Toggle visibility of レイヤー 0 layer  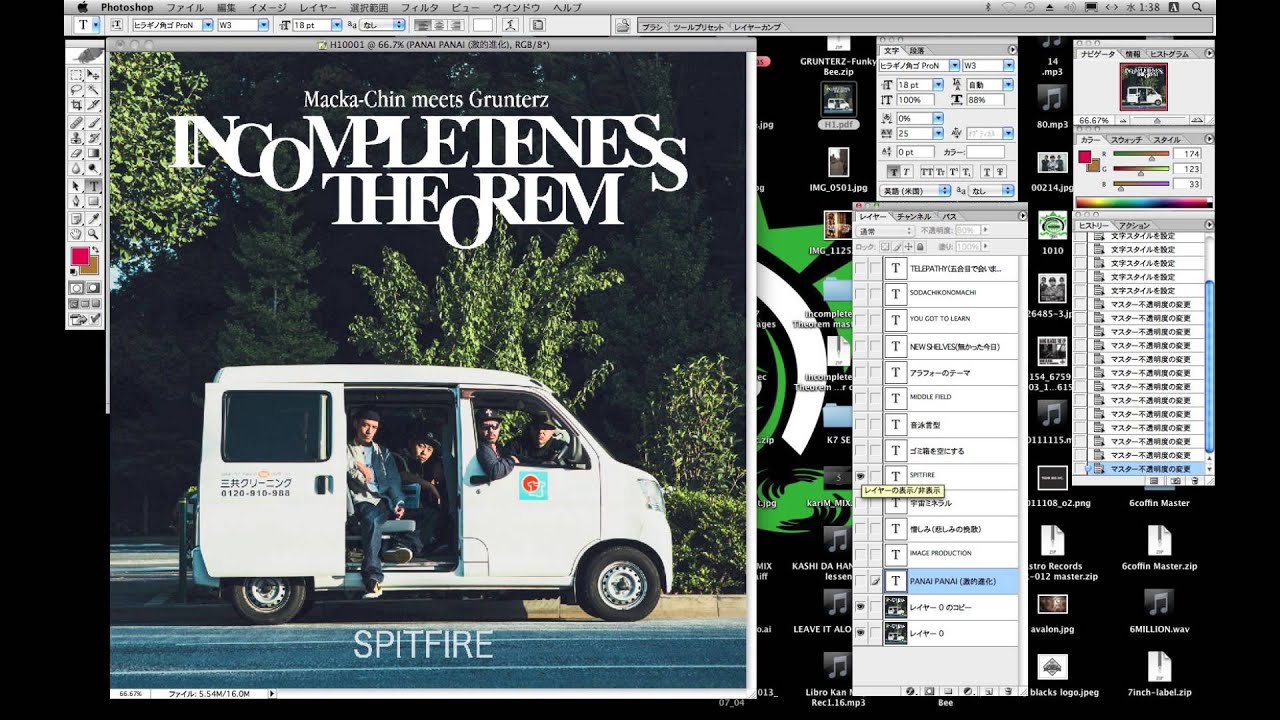click(x=860, y=632)
